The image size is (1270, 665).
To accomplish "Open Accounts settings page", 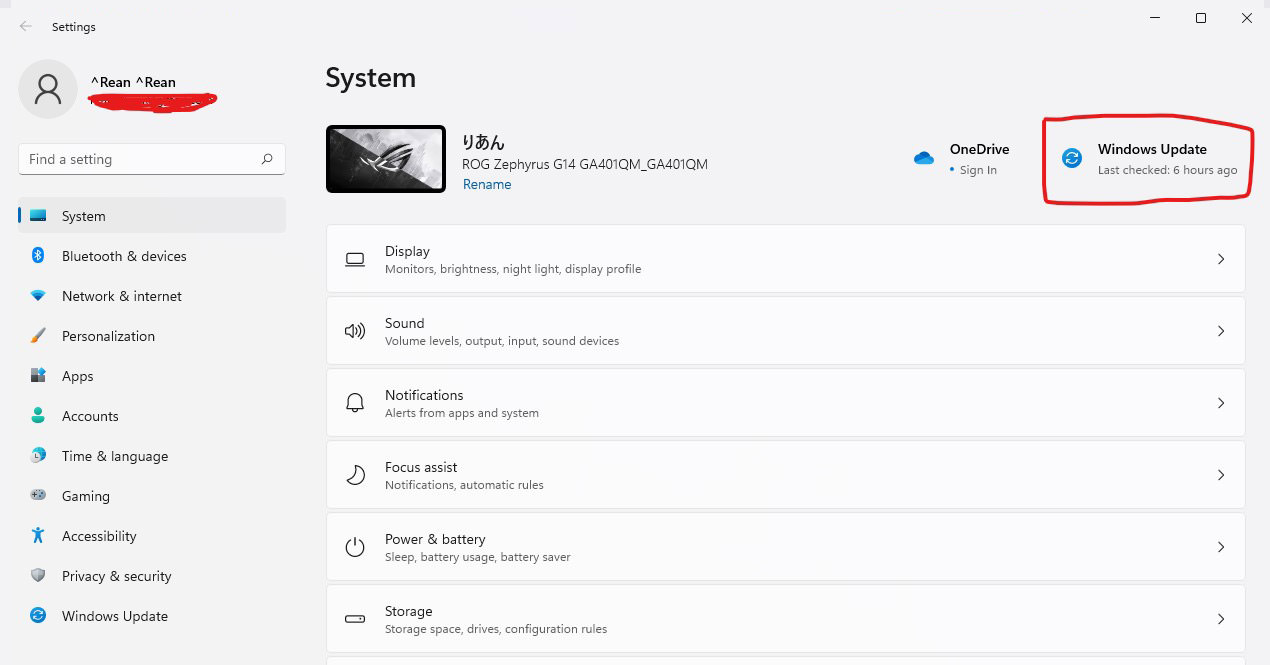I will [152, 416].
